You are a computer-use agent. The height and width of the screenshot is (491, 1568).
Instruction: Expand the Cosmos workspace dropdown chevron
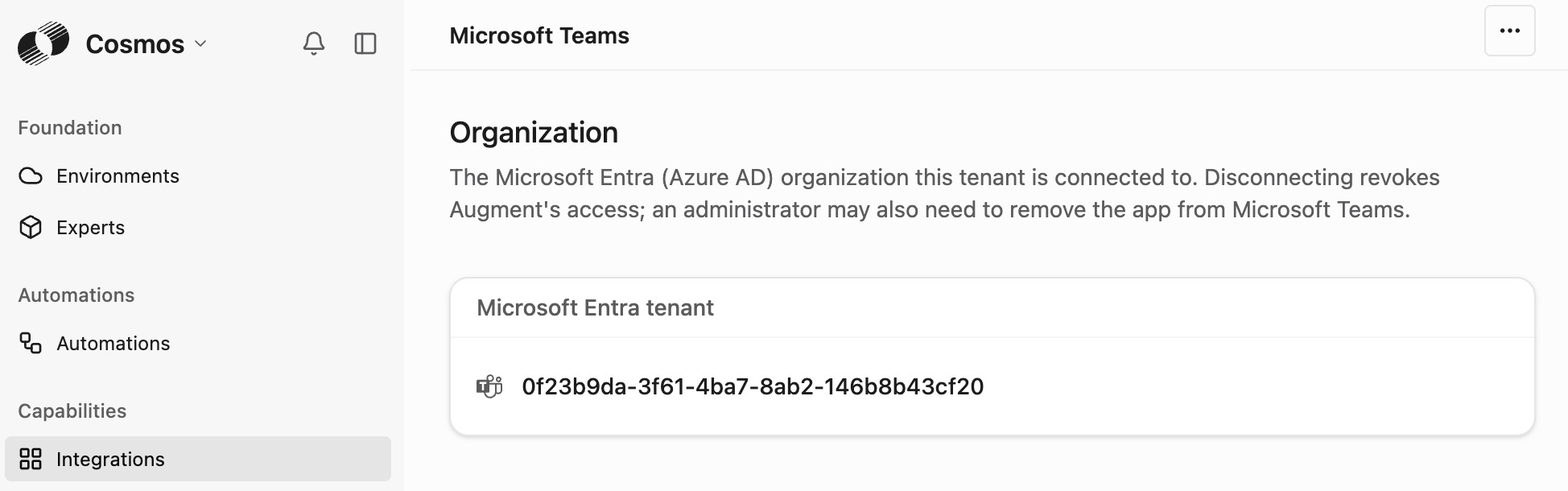[x=201, y=43]
